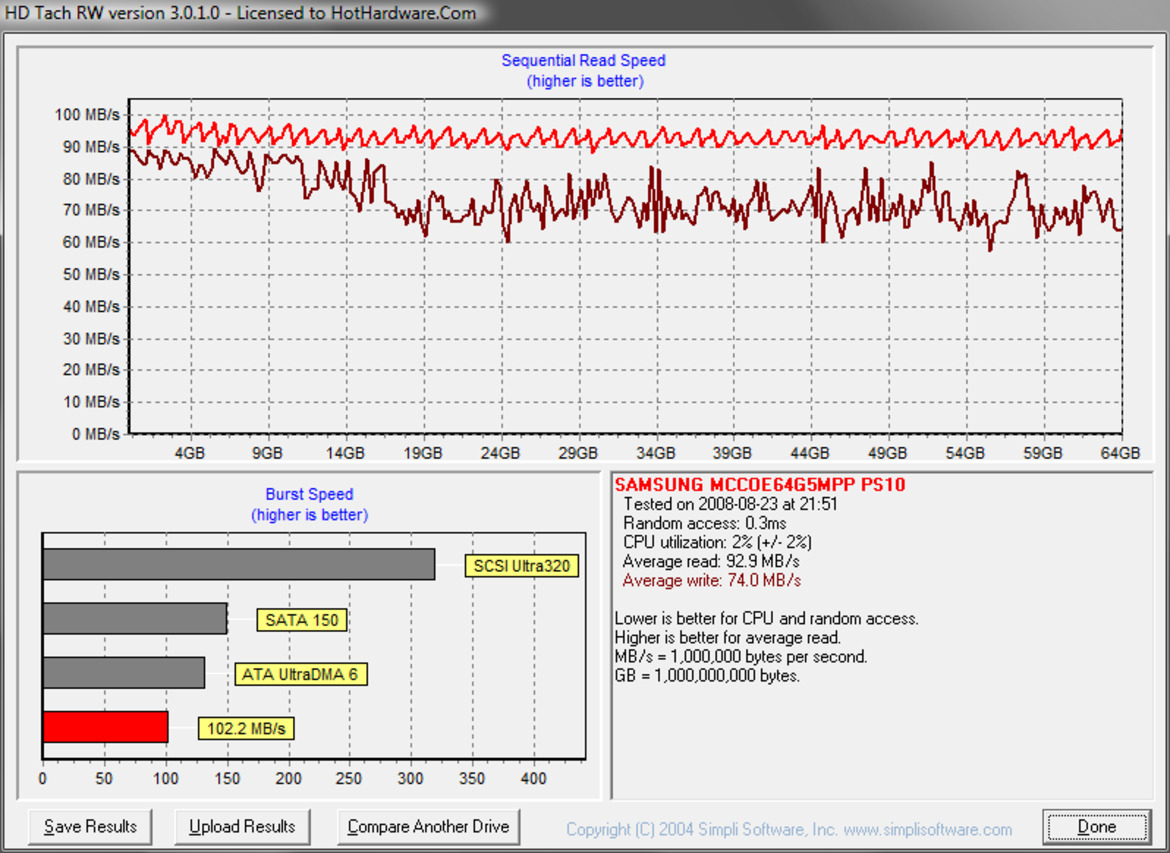Click the 'GB = 1,000,000,000 bytes' note
The height and width of the screenshot is (853, 1170).
(707, 675)
